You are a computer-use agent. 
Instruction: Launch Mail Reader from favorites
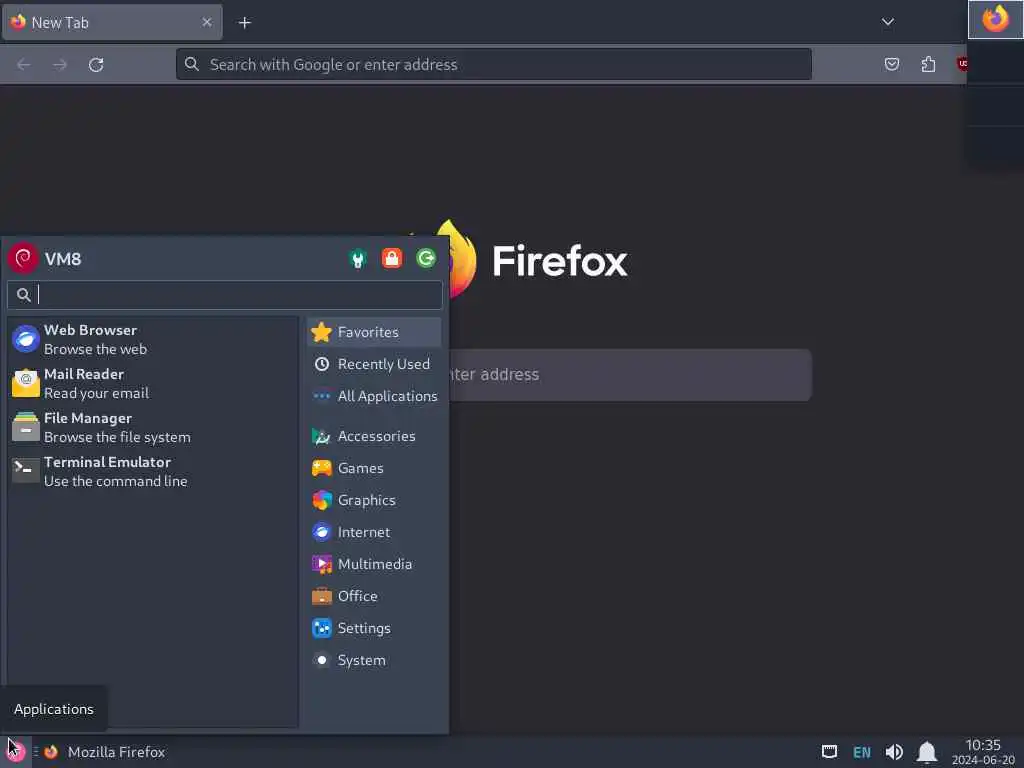pos(153,383)
